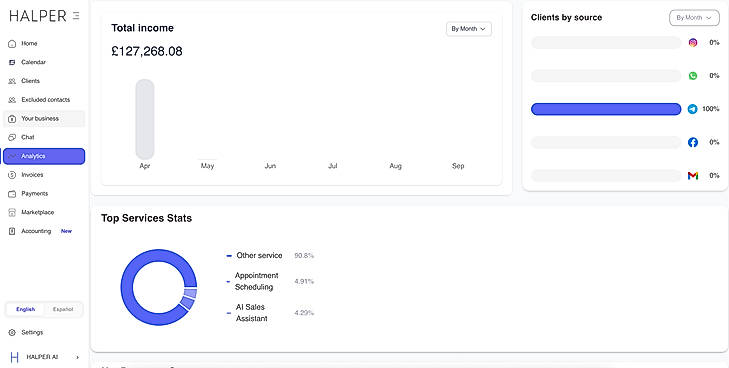Click the Gmail 0% progress bar
729x368 pixels.
(606, 176)
